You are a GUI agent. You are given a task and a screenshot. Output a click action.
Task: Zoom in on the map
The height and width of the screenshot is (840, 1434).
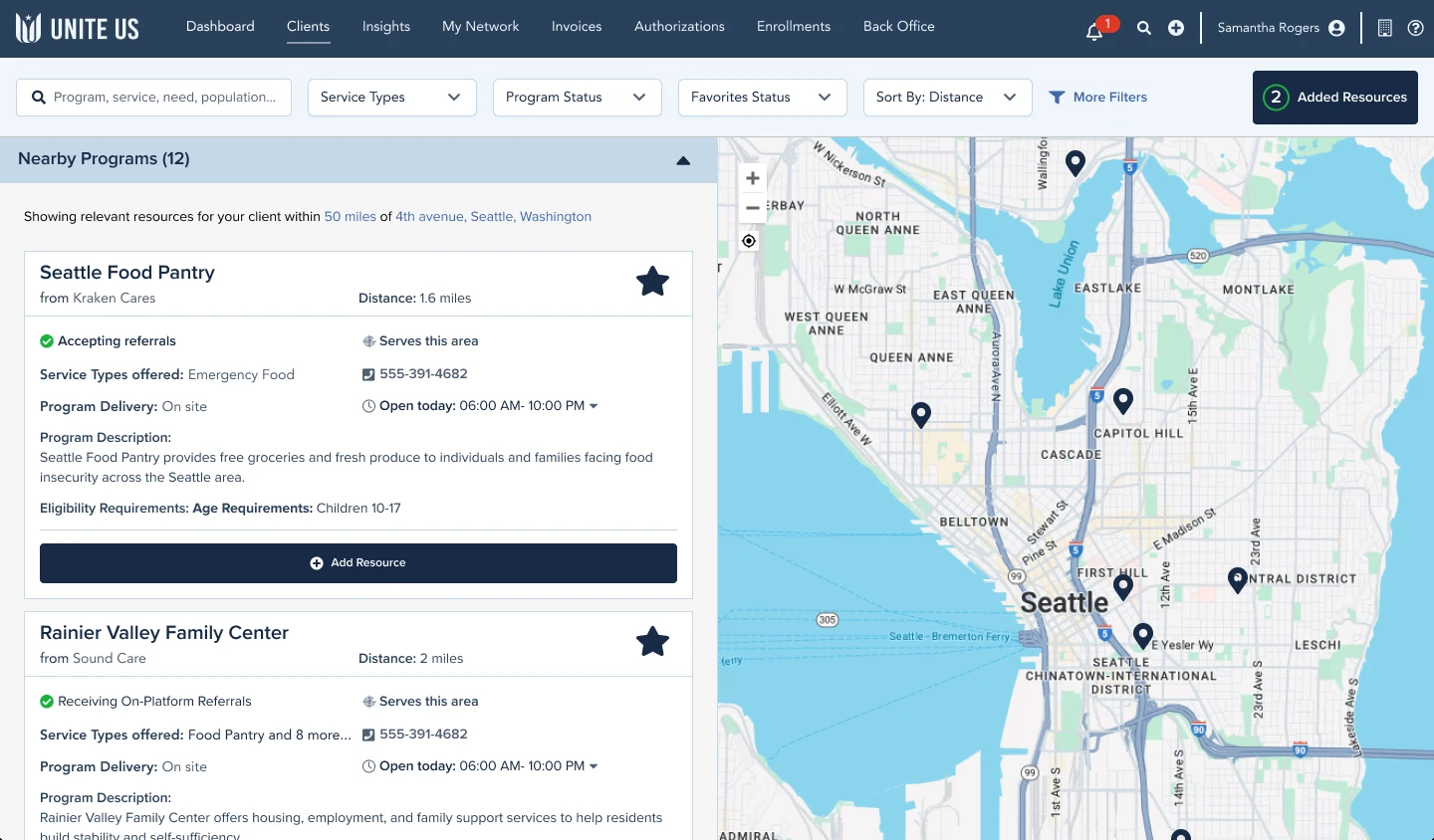753,178
